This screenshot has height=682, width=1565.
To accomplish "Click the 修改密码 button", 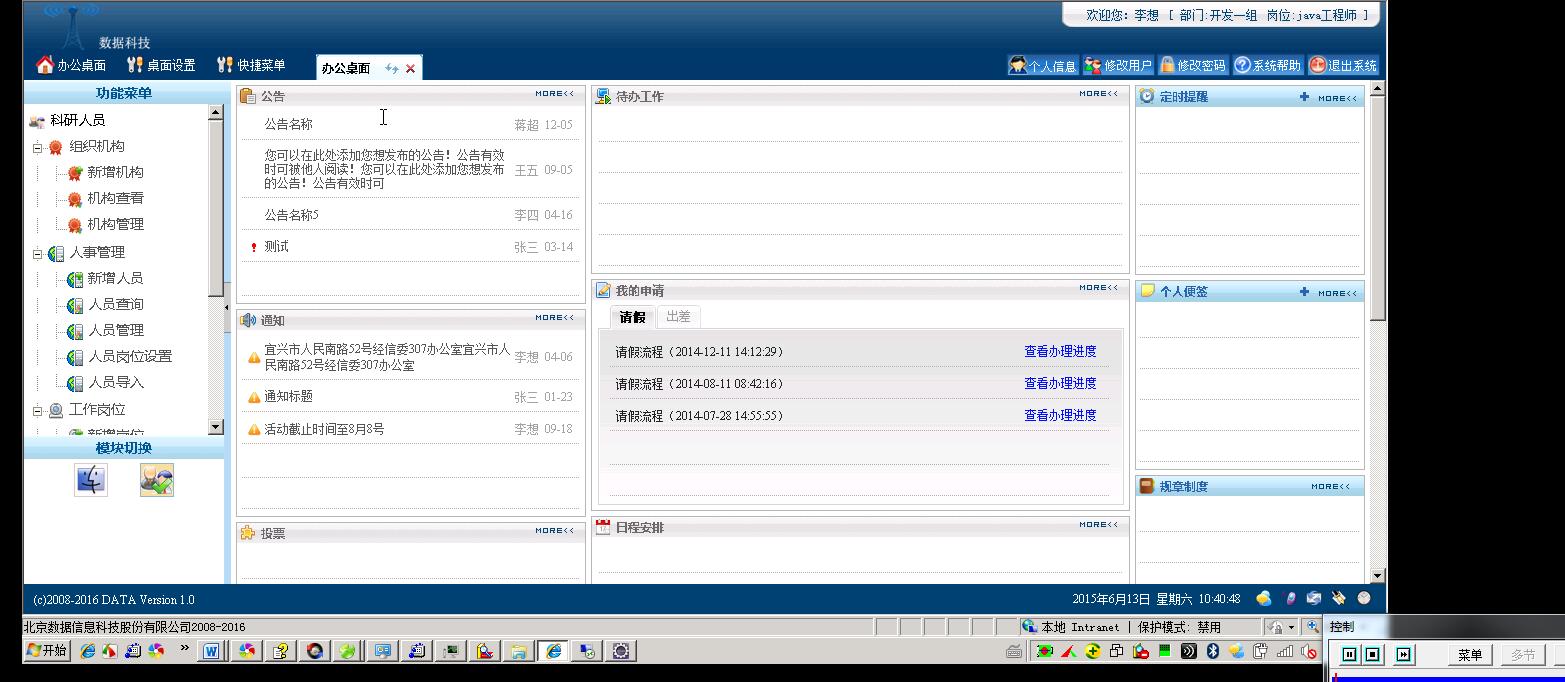I will [1192, 66].
